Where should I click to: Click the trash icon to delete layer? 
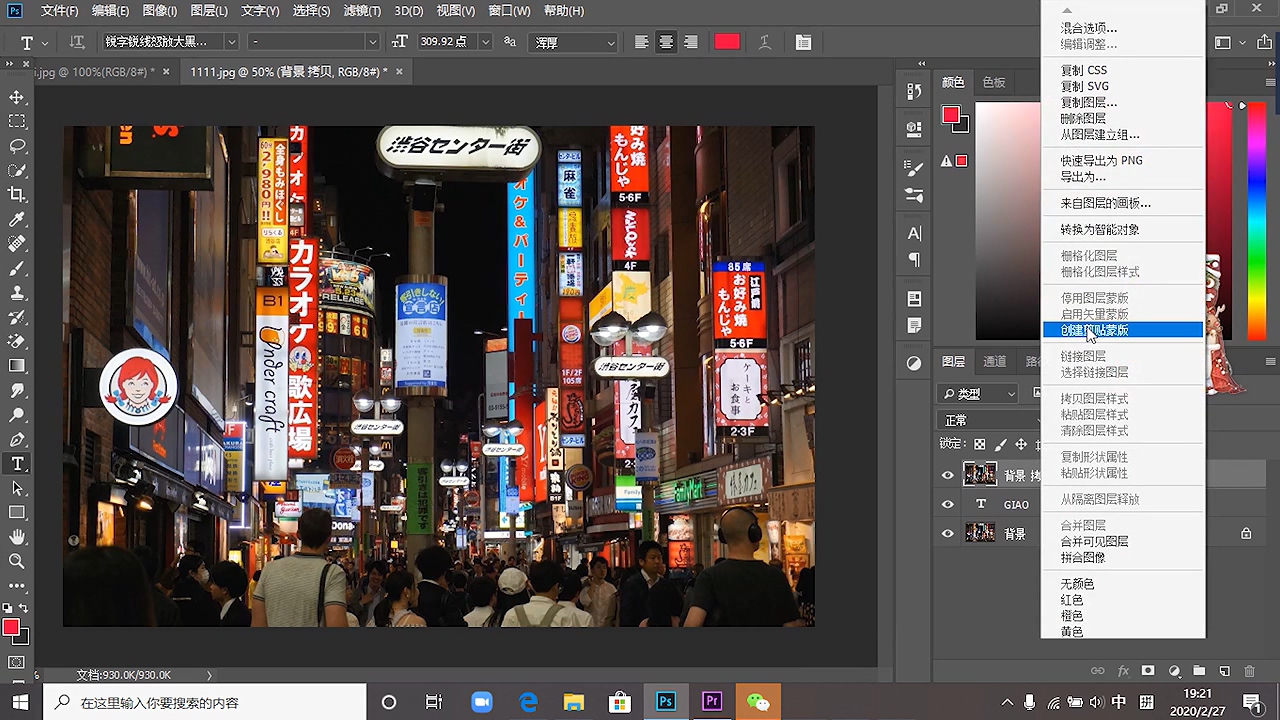(1249, 671)
